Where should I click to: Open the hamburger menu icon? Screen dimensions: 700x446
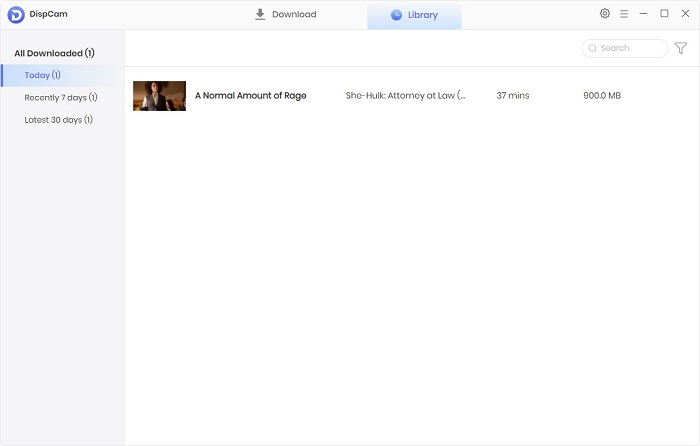coord(624,14)
